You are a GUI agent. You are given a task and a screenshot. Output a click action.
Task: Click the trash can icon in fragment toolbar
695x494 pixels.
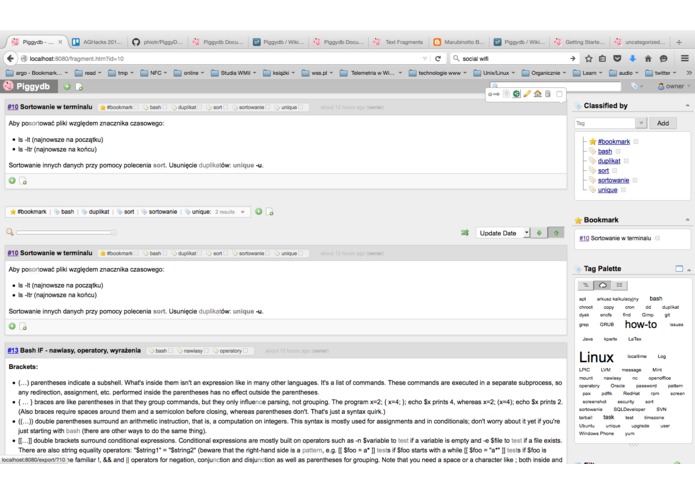click(548, 94)
